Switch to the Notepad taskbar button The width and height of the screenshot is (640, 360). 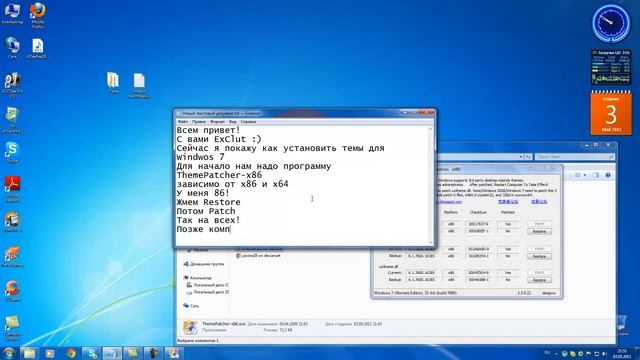point(112,353)
